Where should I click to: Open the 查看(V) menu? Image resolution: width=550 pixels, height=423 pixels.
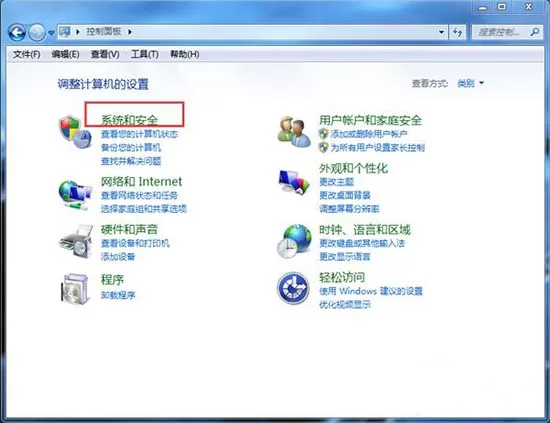click(105, 54)
